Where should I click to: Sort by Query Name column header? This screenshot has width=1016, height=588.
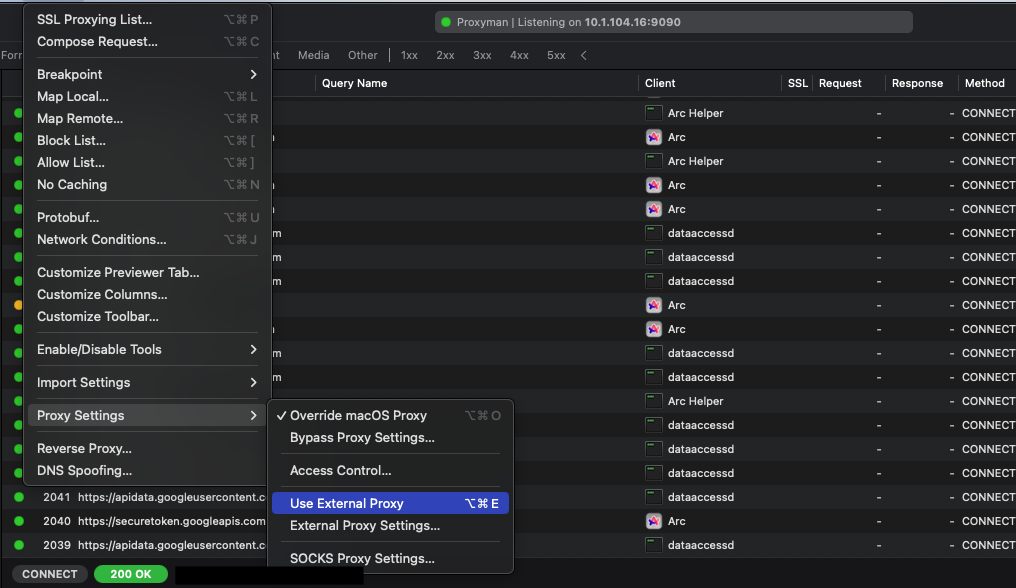tap(354, 84)
